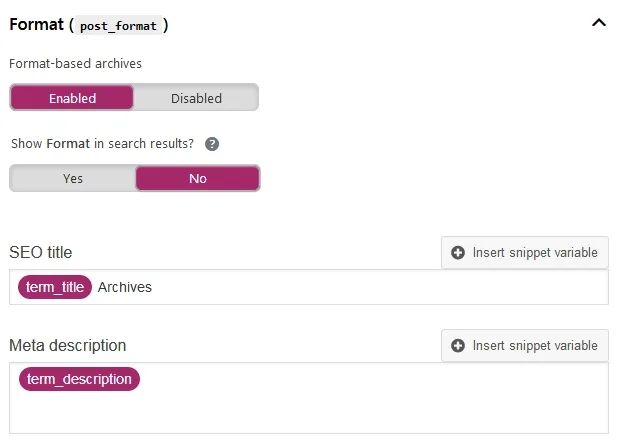Insert snippet variable for Meta description
623x444 pixels.
(x=524, y=346)
